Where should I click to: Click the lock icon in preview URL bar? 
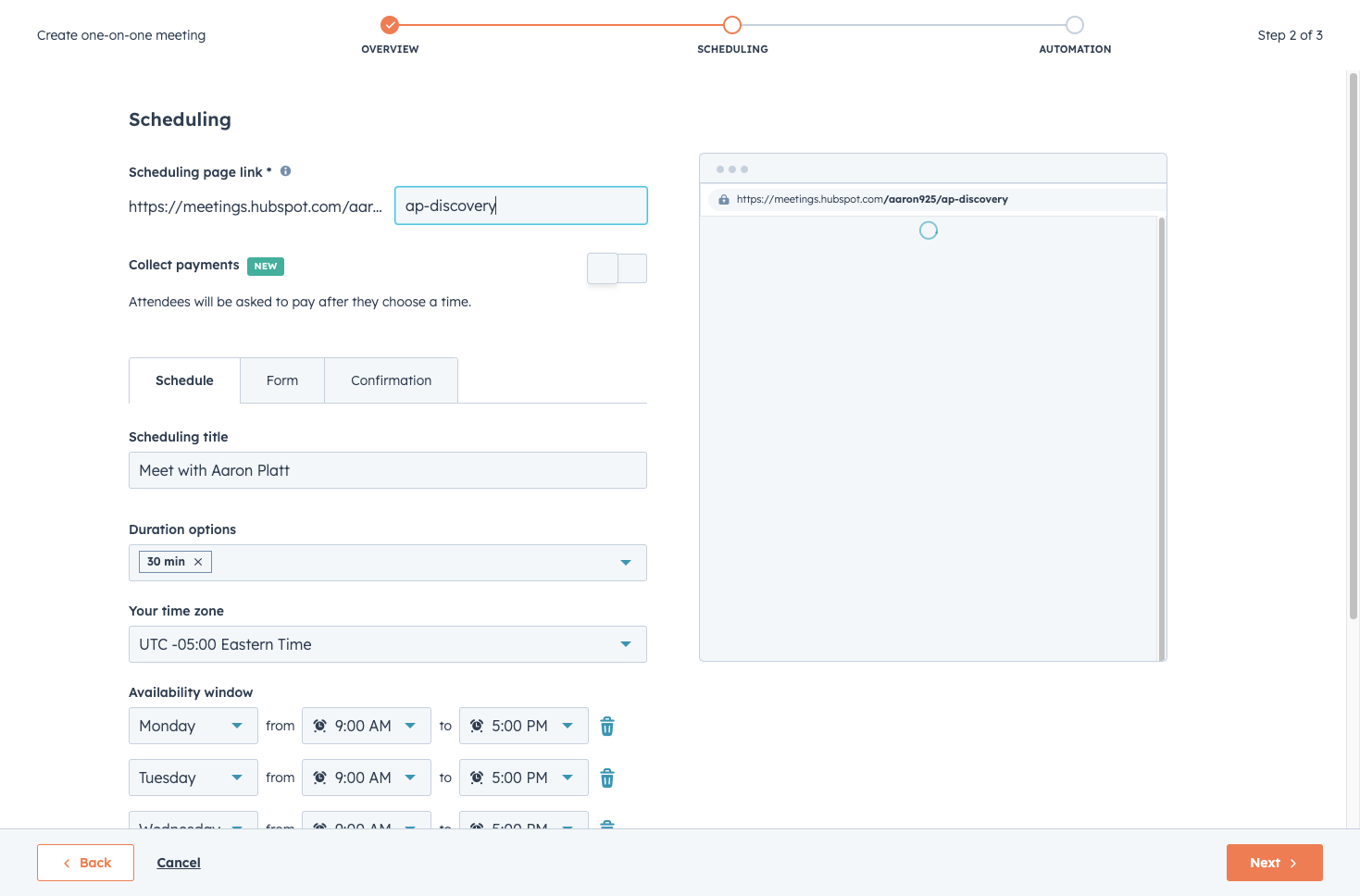click(724, 199)
